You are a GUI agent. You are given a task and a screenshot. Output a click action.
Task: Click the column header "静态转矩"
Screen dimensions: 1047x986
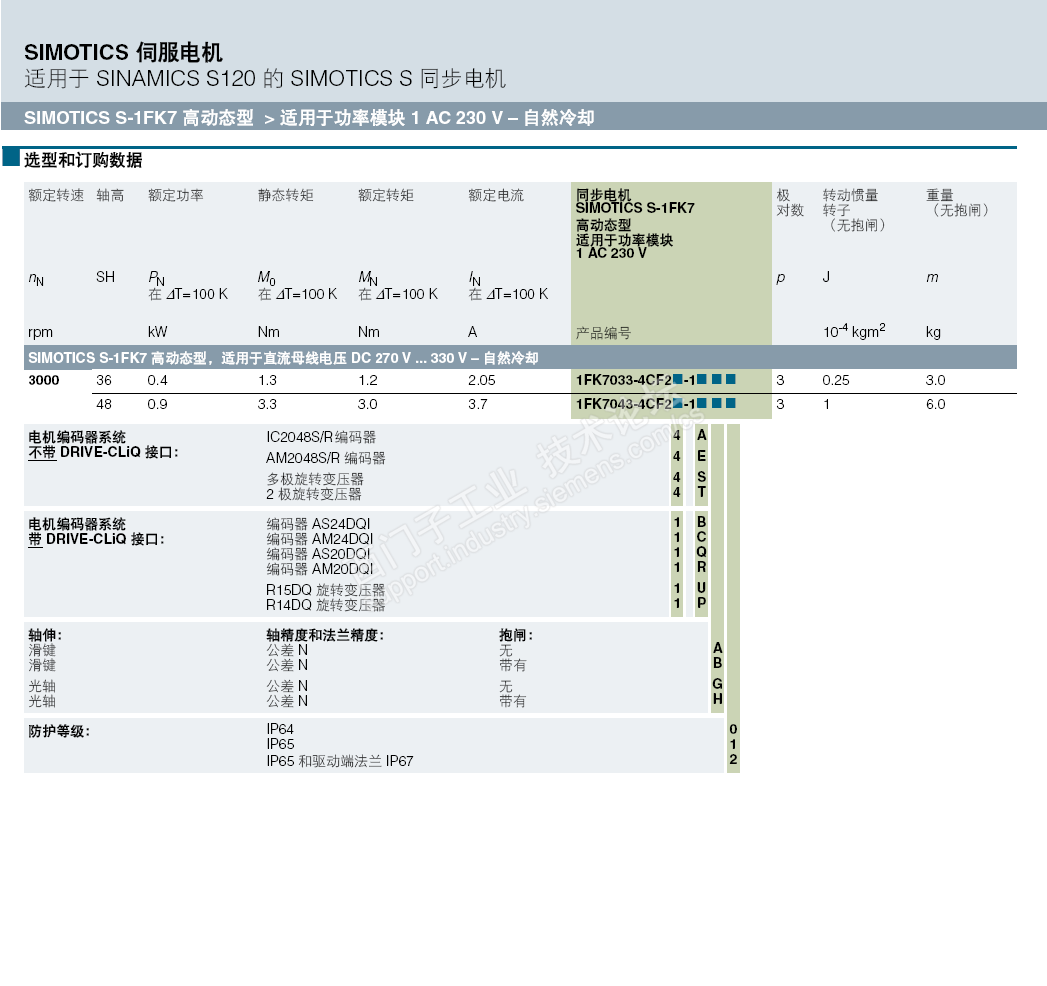(x=286, y=195)
